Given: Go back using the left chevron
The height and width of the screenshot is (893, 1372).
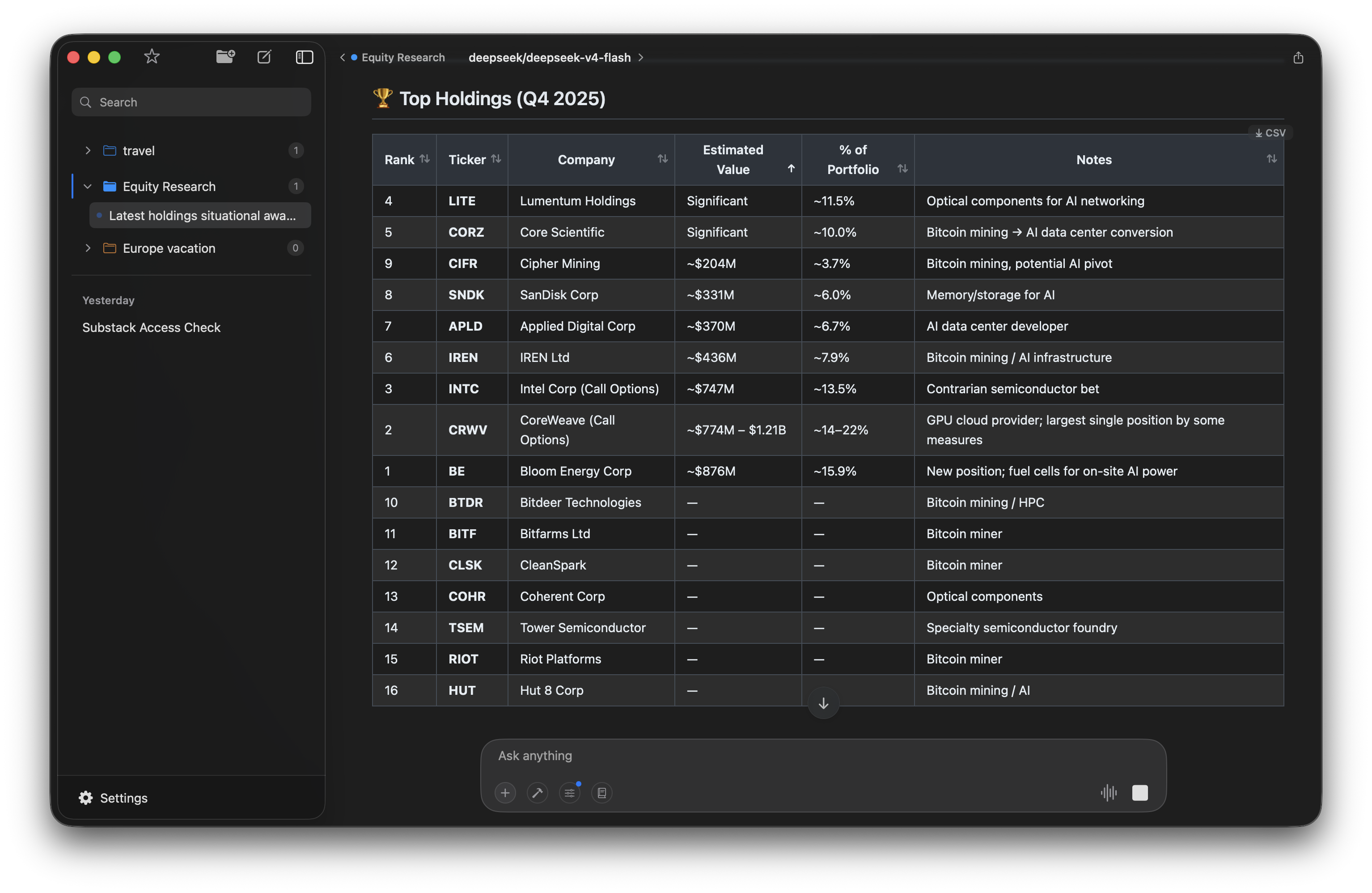Looking at the screenshot, I should (x=343, y=57).
